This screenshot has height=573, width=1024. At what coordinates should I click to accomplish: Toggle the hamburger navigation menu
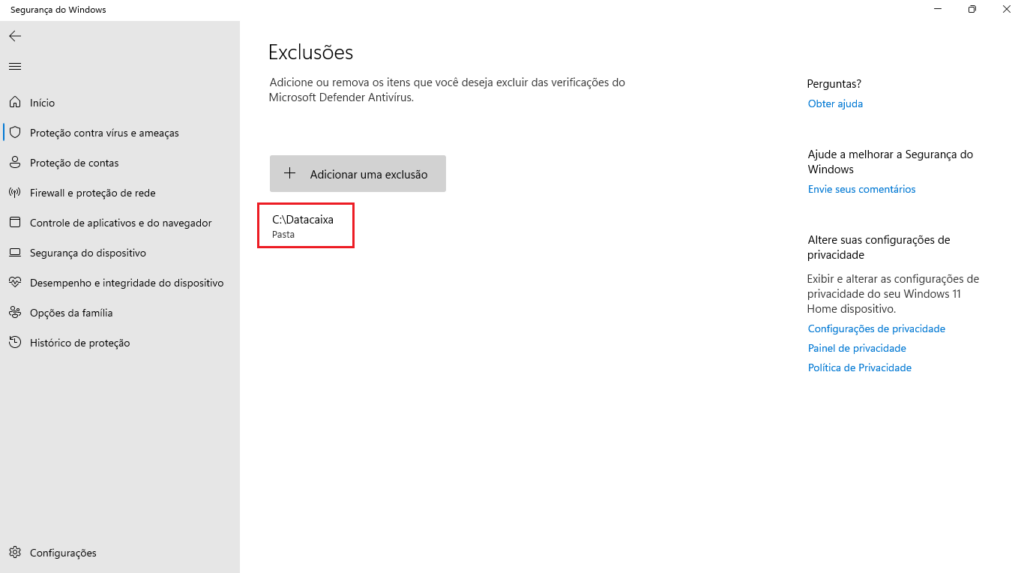(x=15, y=66)
